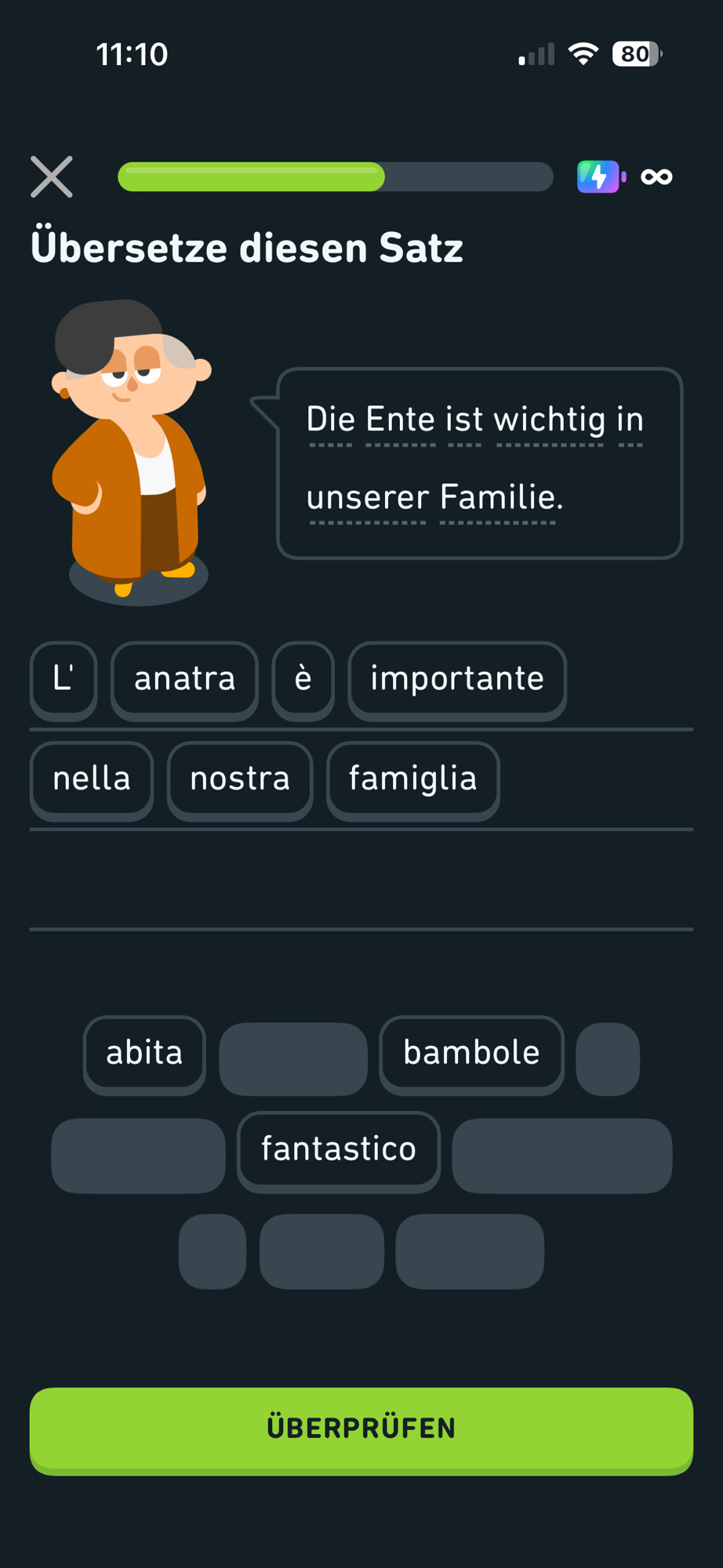Show hint for the word 'wichtig'
Screen dimensions: 723x1568
550,420
